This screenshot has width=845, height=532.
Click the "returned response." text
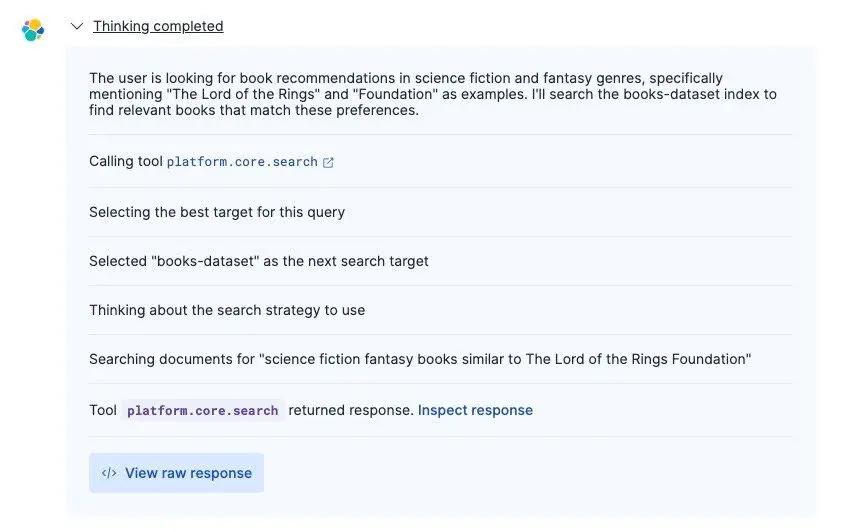(351, 410)
